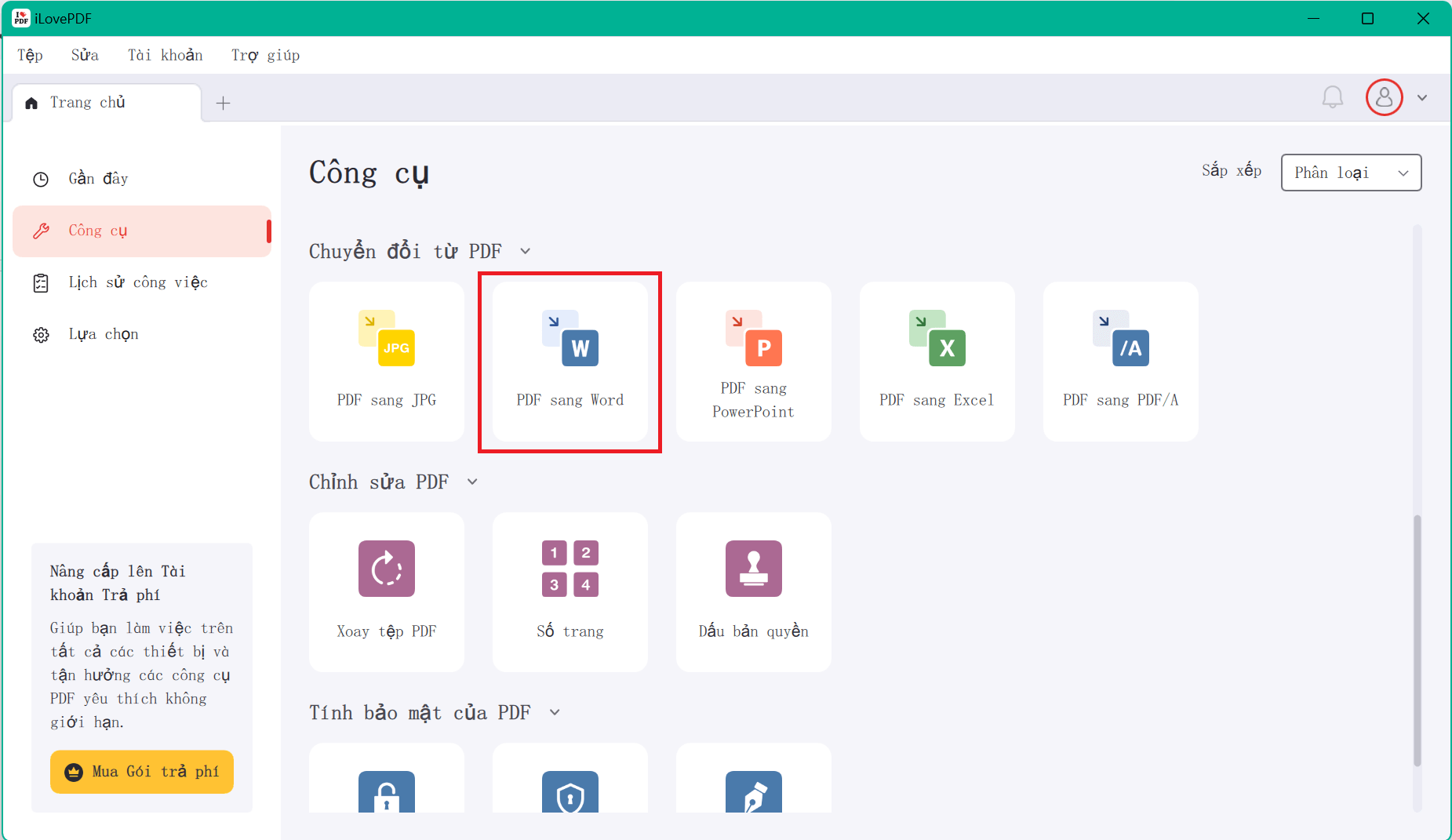
Task: Open the PDF sang JPG tool icon
Action: click(x=387, y=338)
